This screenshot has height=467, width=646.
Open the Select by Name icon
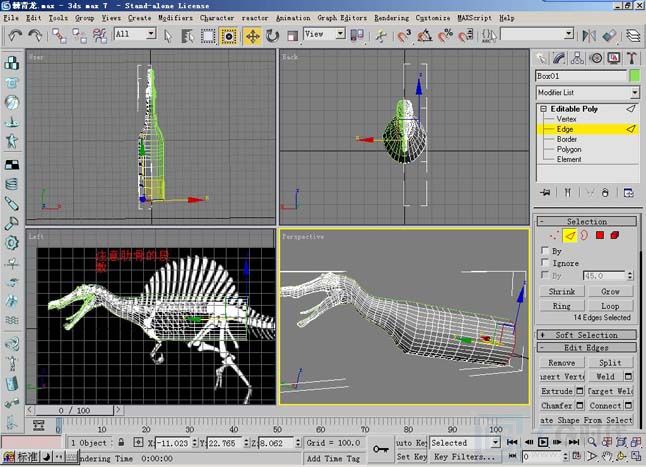point(188,36)
